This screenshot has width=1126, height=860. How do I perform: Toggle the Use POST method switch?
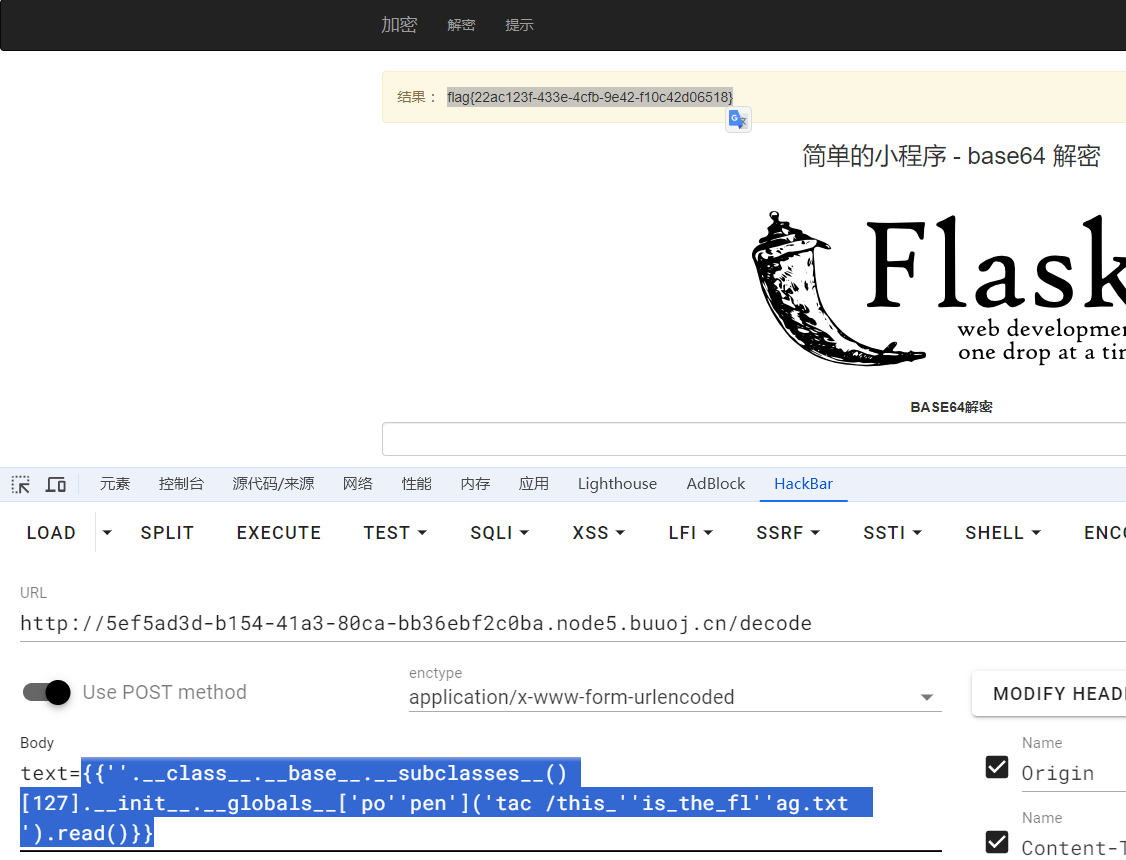tap(47, 692)
